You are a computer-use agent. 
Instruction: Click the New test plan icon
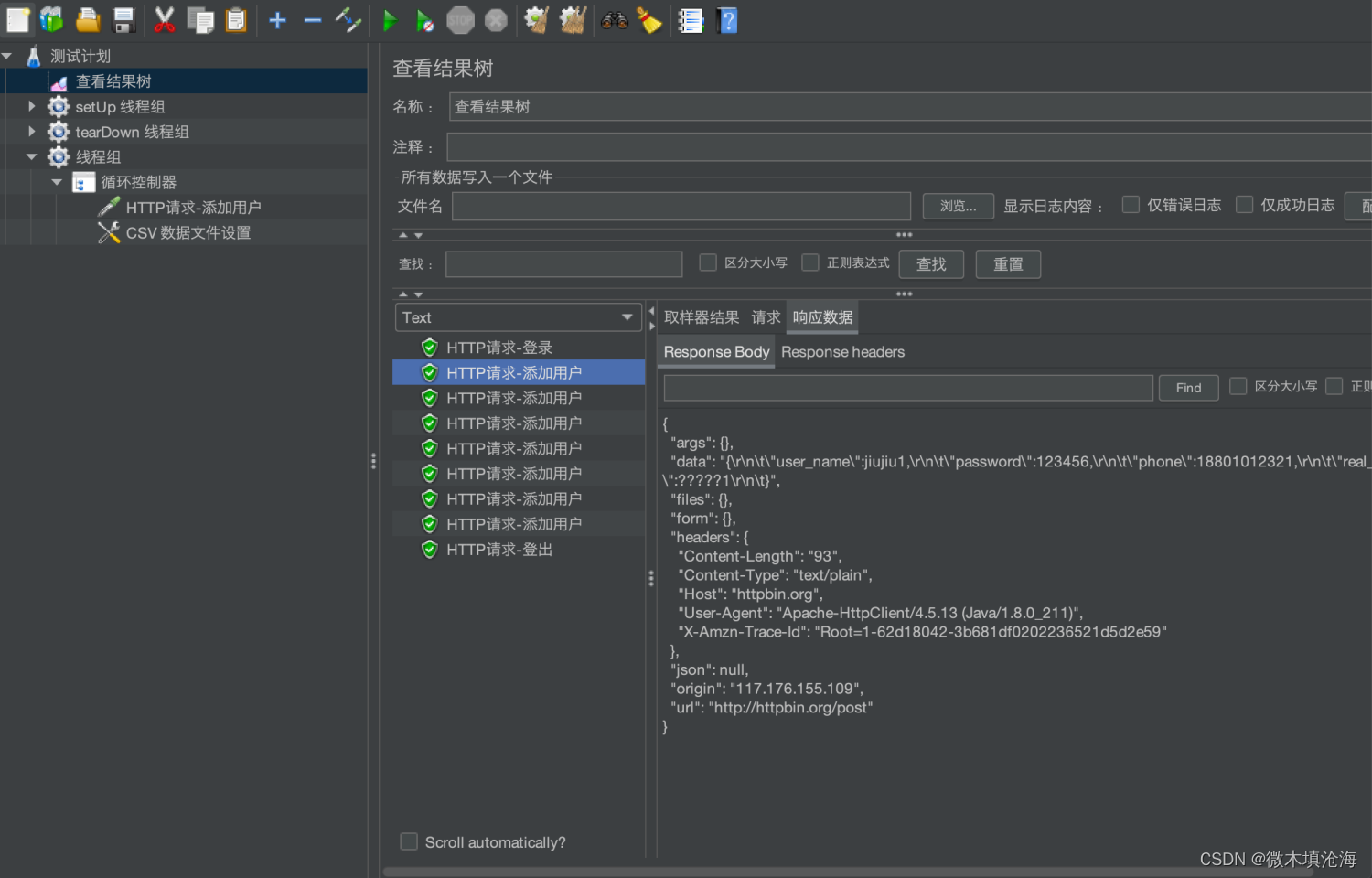click(x=17, y=20)
